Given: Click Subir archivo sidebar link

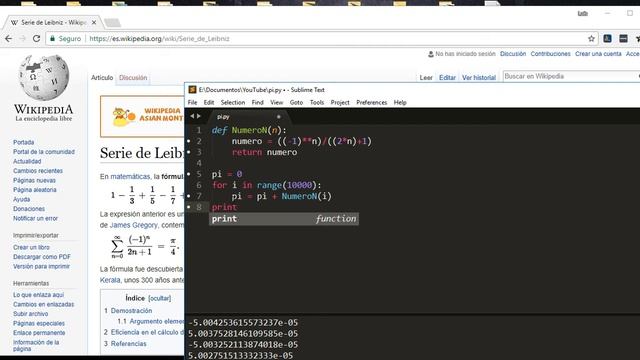Looking at the screenshot, I should (x=31, y=314).
